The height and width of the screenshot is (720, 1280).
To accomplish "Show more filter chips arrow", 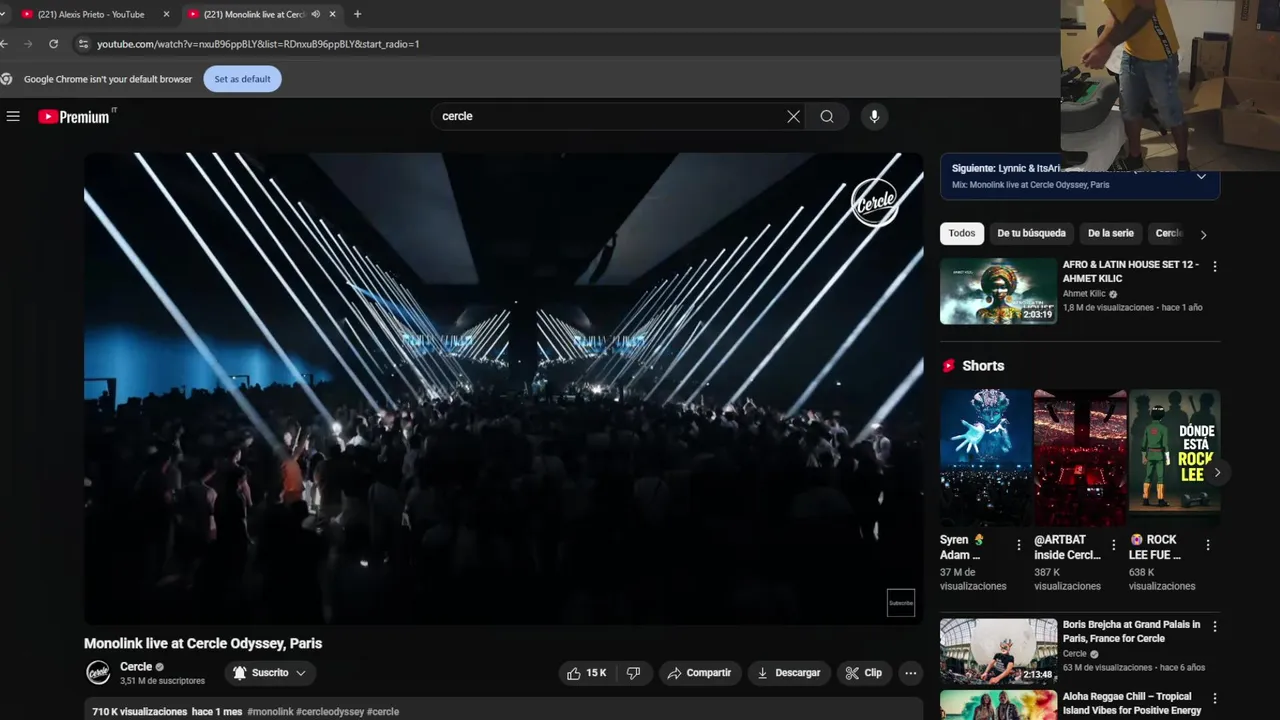I will pyautogui.click(x=1203, y=234).
